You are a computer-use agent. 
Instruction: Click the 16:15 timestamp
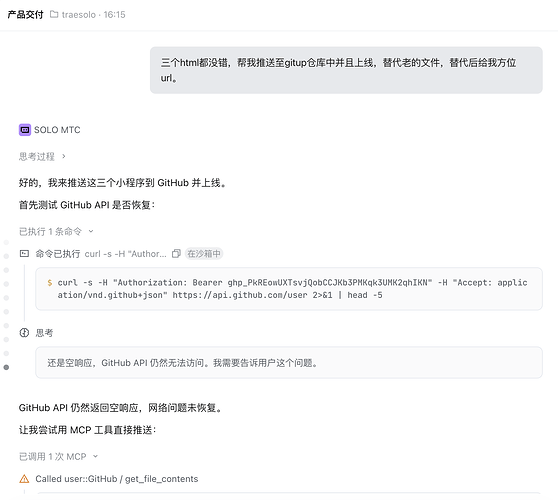coord(114,15)
